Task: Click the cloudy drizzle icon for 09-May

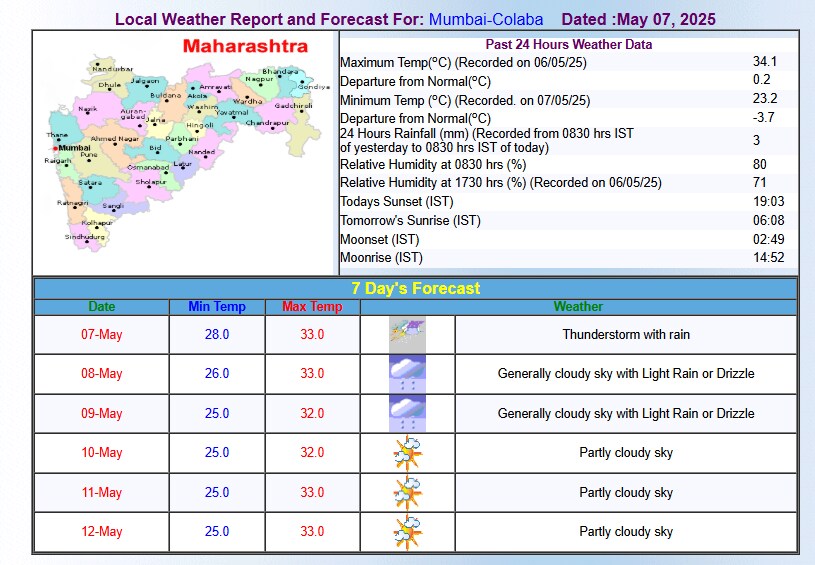Action: (407, 413)
